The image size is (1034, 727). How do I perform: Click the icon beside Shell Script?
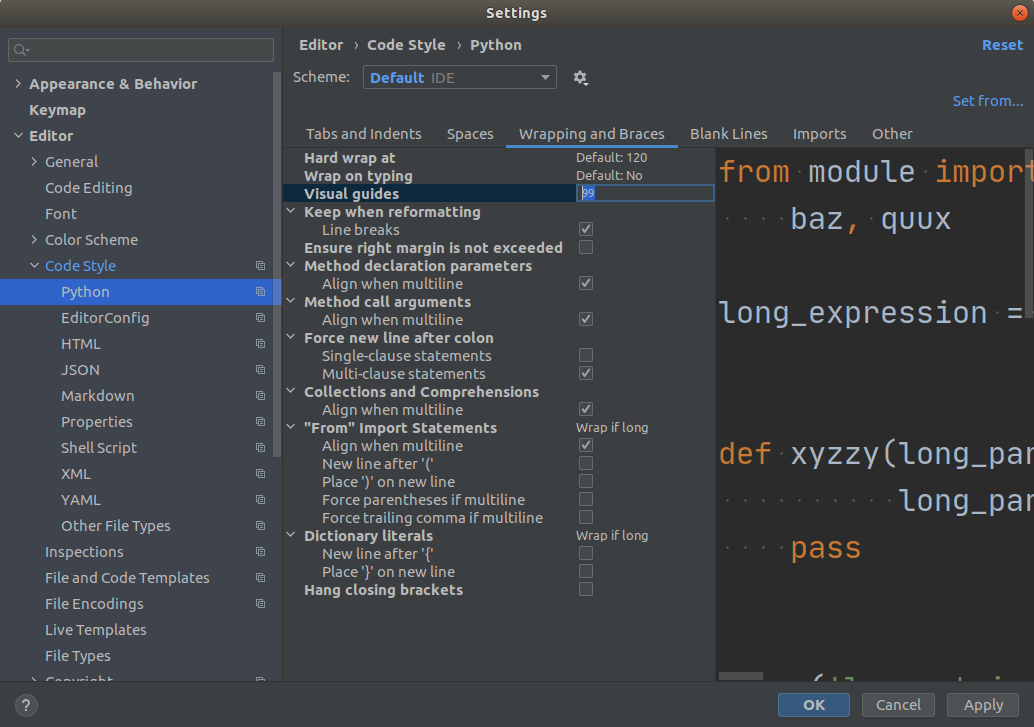260,447
